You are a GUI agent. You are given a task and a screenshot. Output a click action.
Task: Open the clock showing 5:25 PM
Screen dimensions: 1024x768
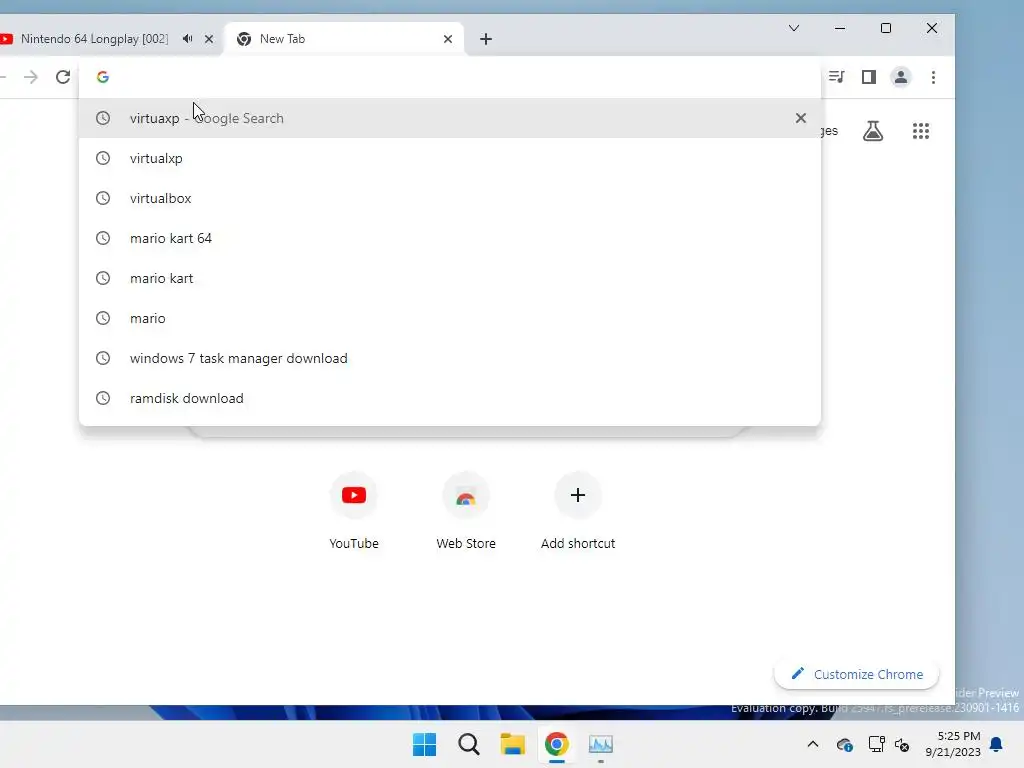[x=953, y=744]
